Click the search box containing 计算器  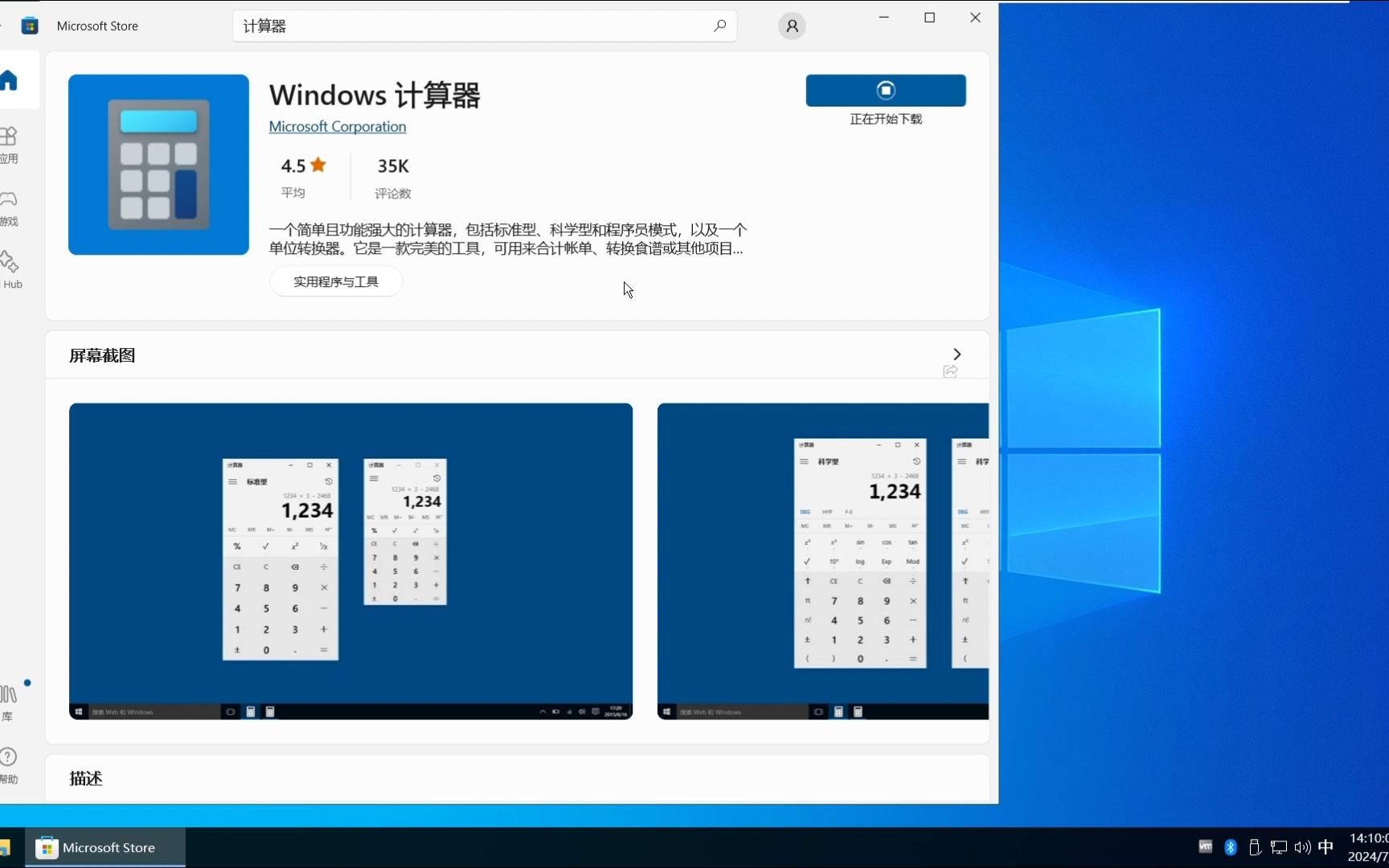485,26
